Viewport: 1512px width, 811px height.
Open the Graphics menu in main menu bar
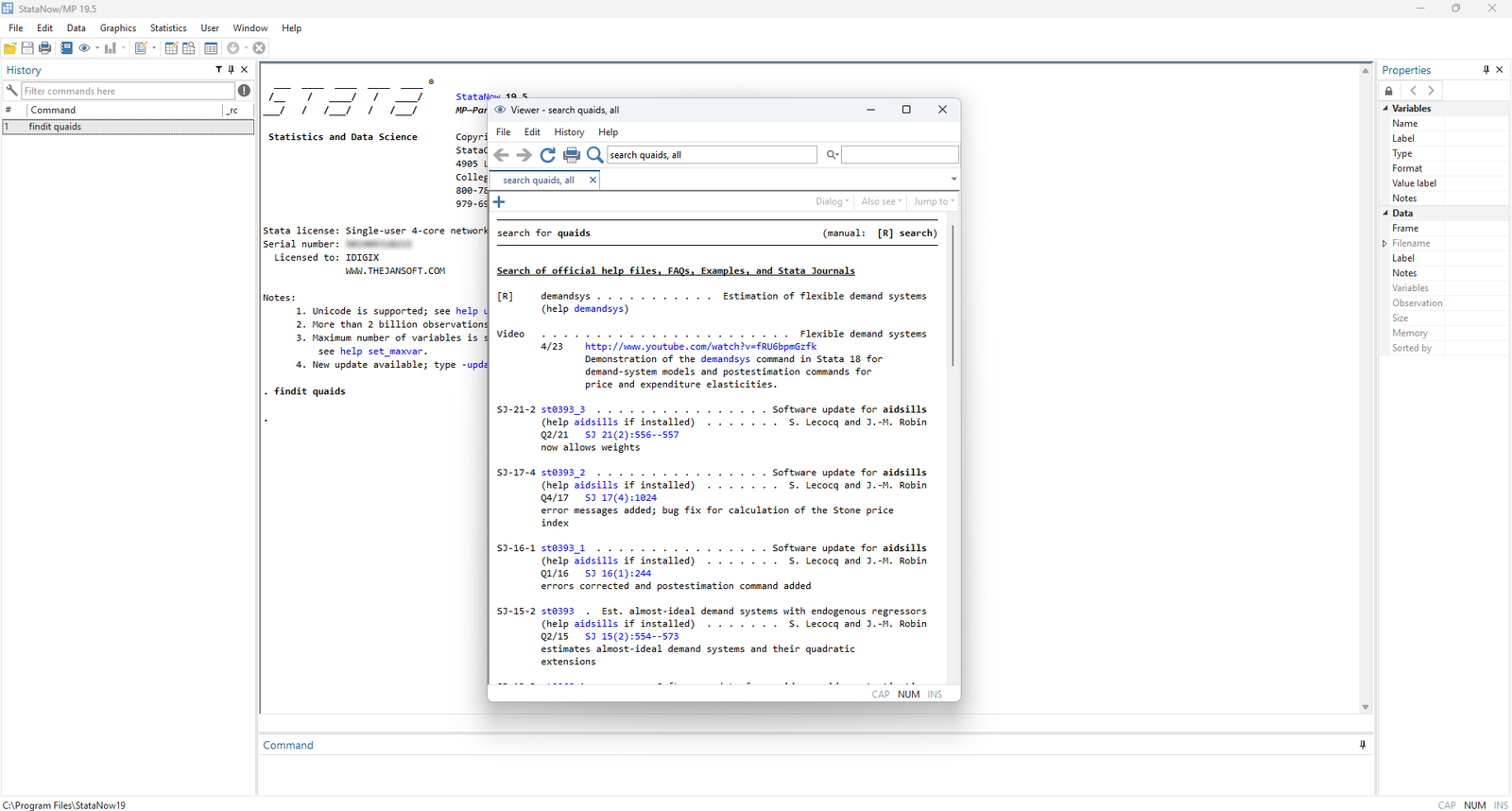118,28
